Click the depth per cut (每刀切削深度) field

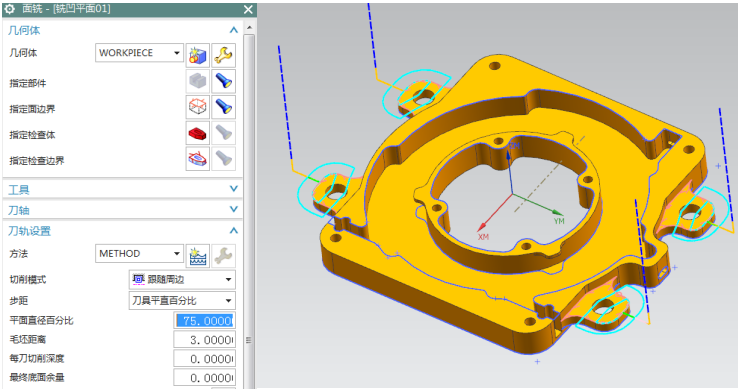[x=204, y=359]
